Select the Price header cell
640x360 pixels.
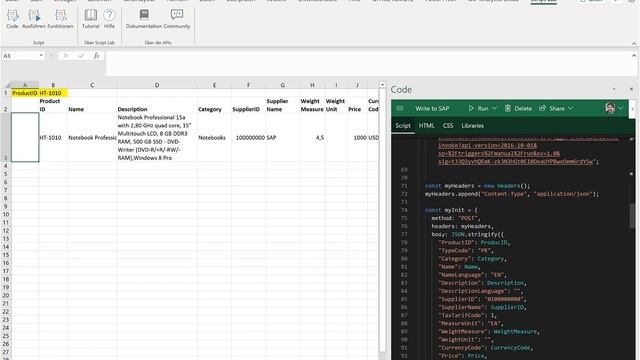click(x=358, y=105)
